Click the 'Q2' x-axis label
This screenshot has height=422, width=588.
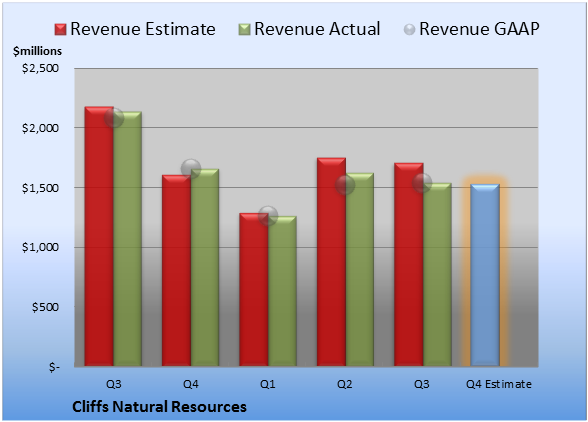[x=345, y=384]
